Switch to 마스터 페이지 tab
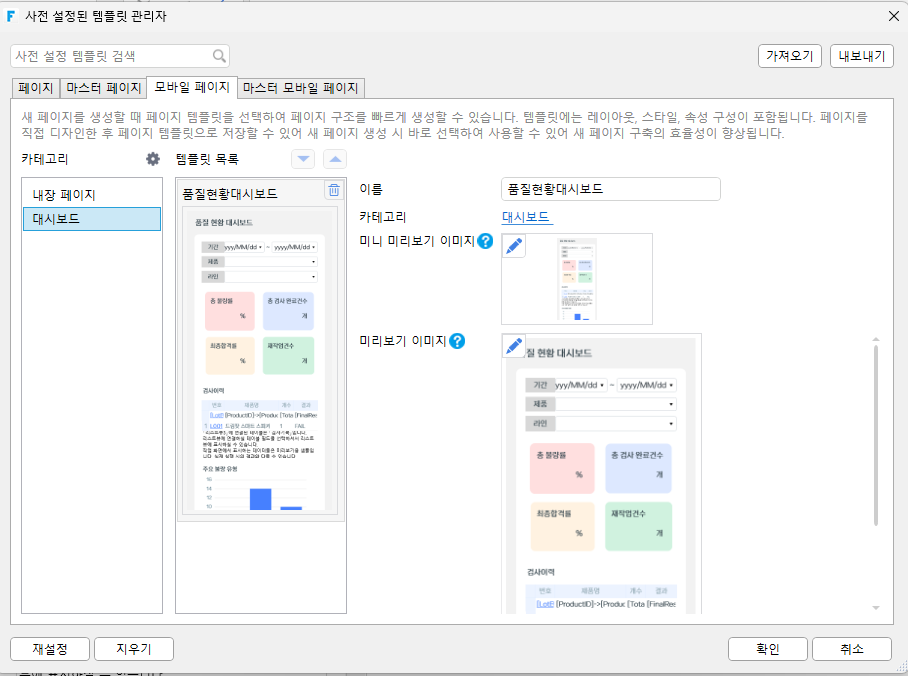 click(x=103, y=88)
